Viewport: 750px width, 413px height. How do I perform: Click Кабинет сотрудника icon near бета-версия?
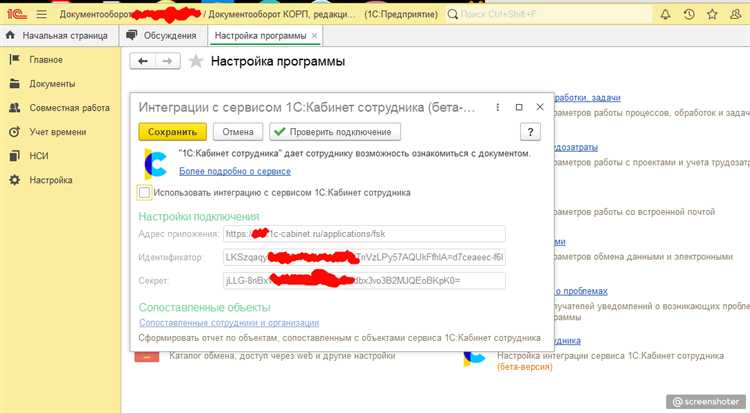[474, 358]
